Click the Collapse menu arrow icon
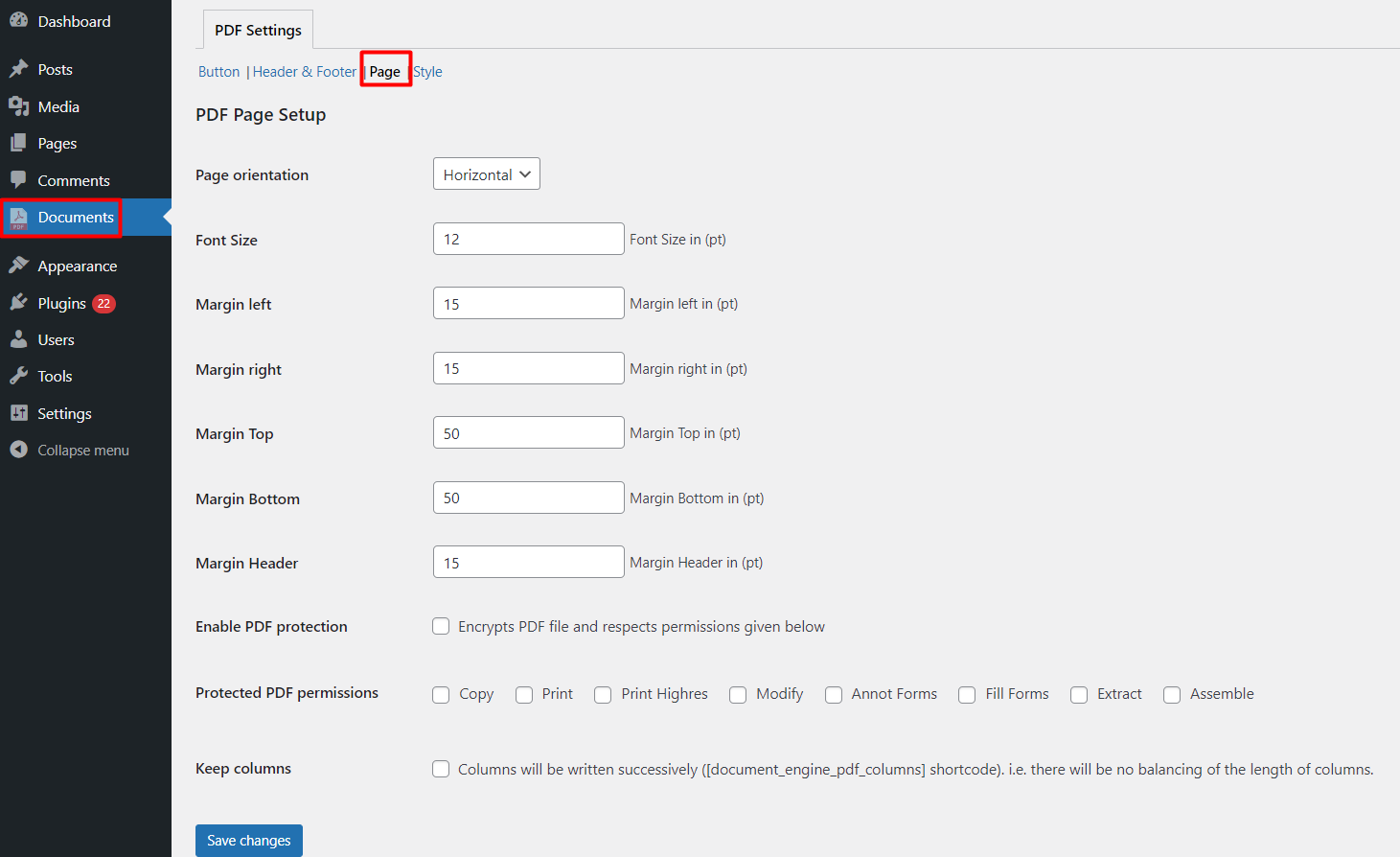This screenshot has height=857, width=1400. point(18,450)
